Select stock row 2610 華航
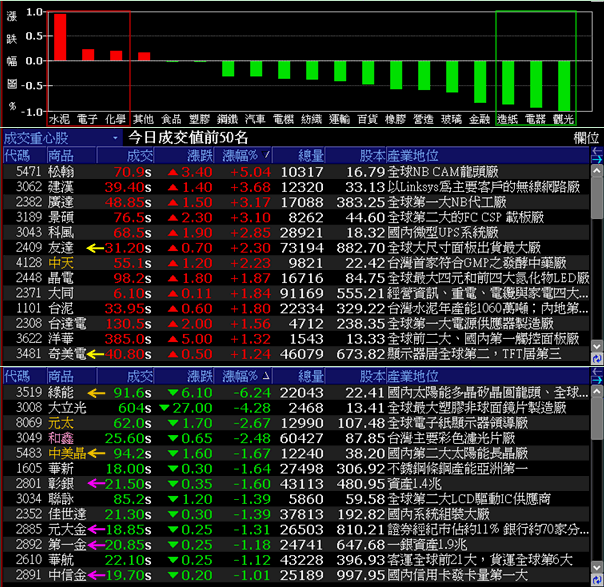Image resolution: width=604 pixels, height=587 pixels. click(x=296, y=560)
